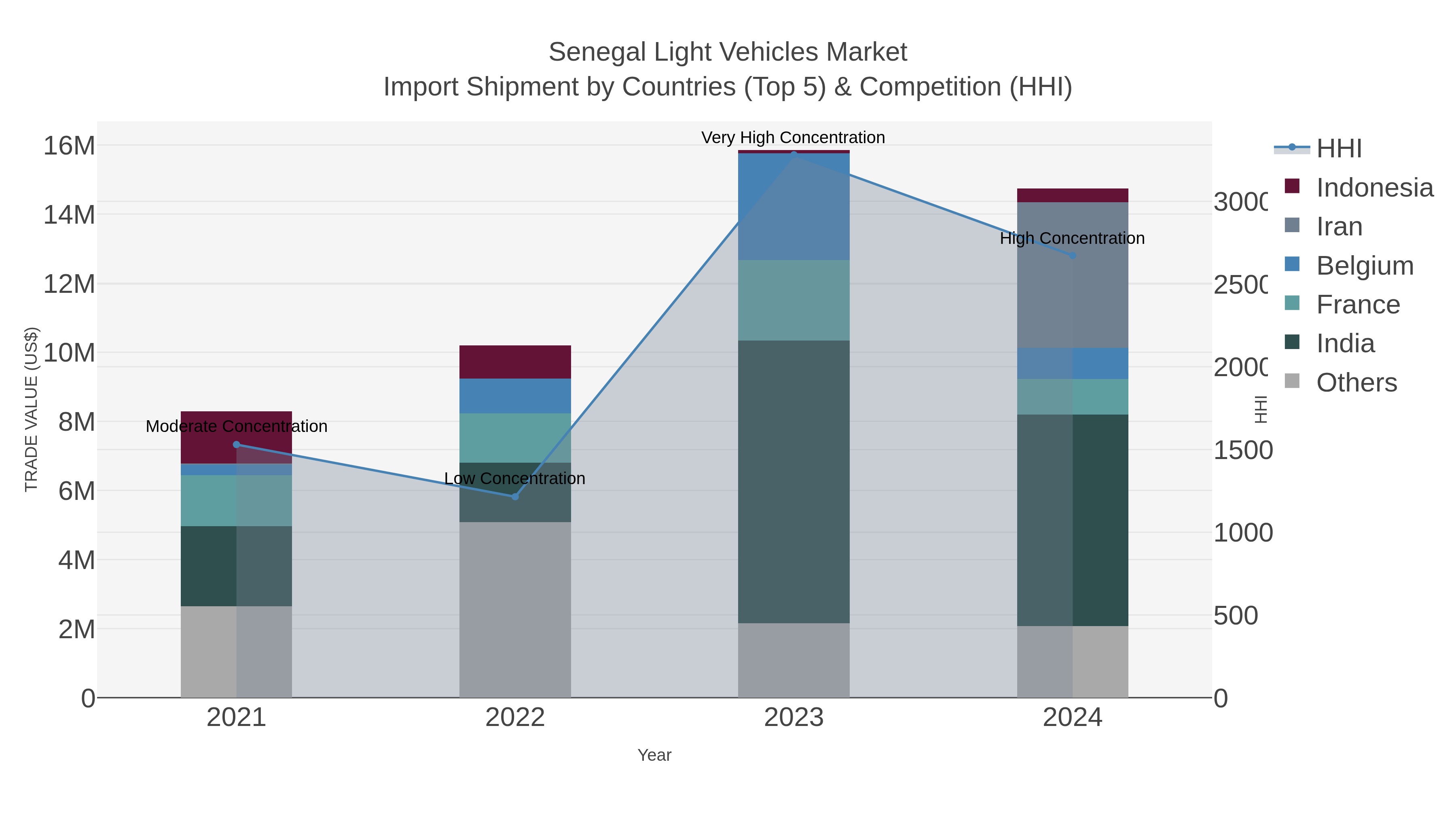1456x819 pixels.
Task: Click the Others segment in 2022 bar
Action: point(515,610)
